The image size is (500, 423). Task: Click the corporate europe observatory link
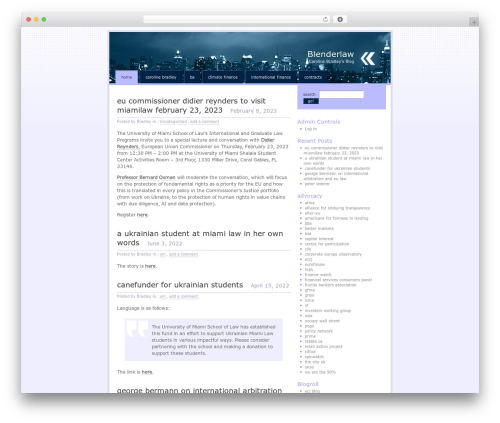333,254
